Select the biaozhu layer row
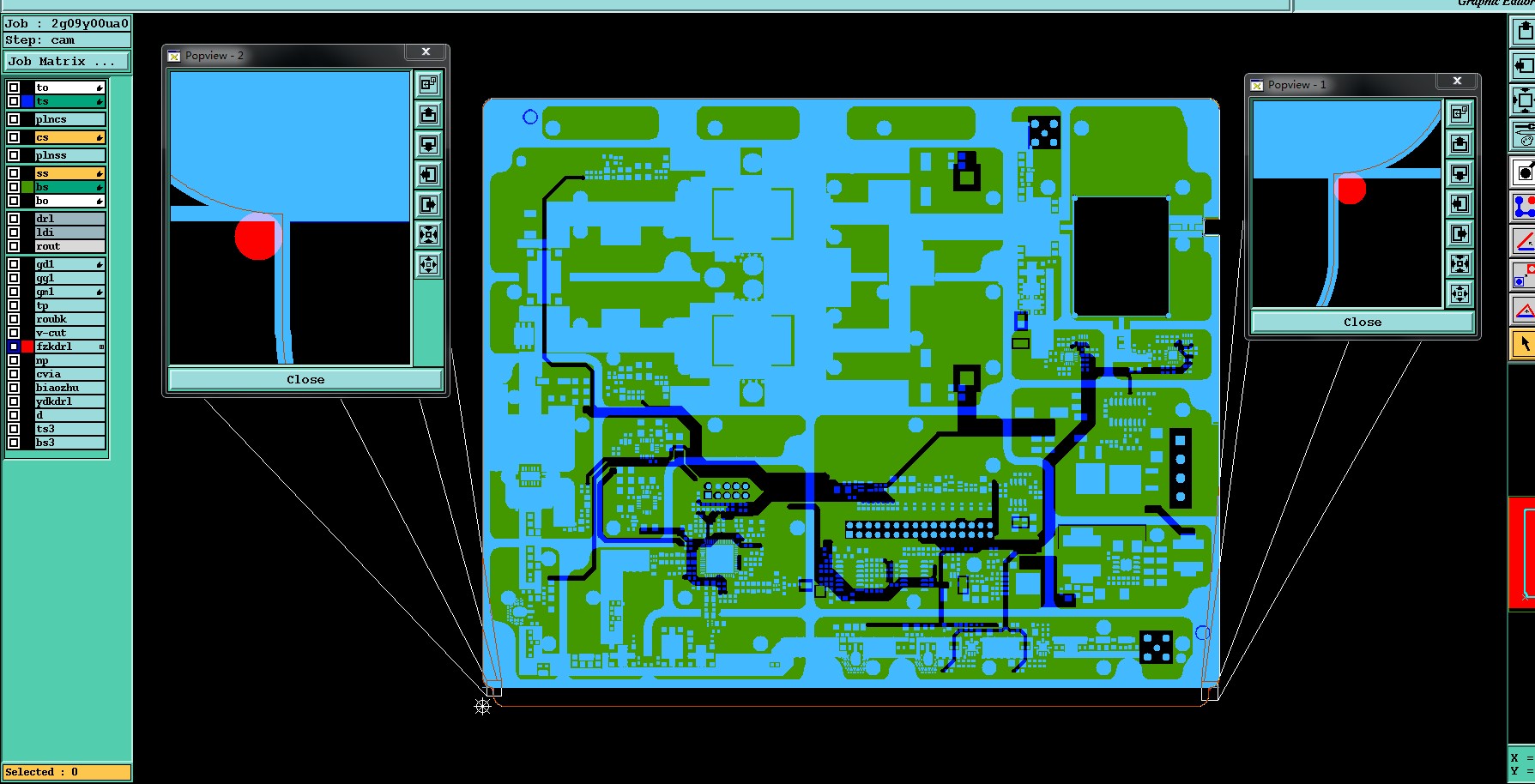 coord(69,388)
